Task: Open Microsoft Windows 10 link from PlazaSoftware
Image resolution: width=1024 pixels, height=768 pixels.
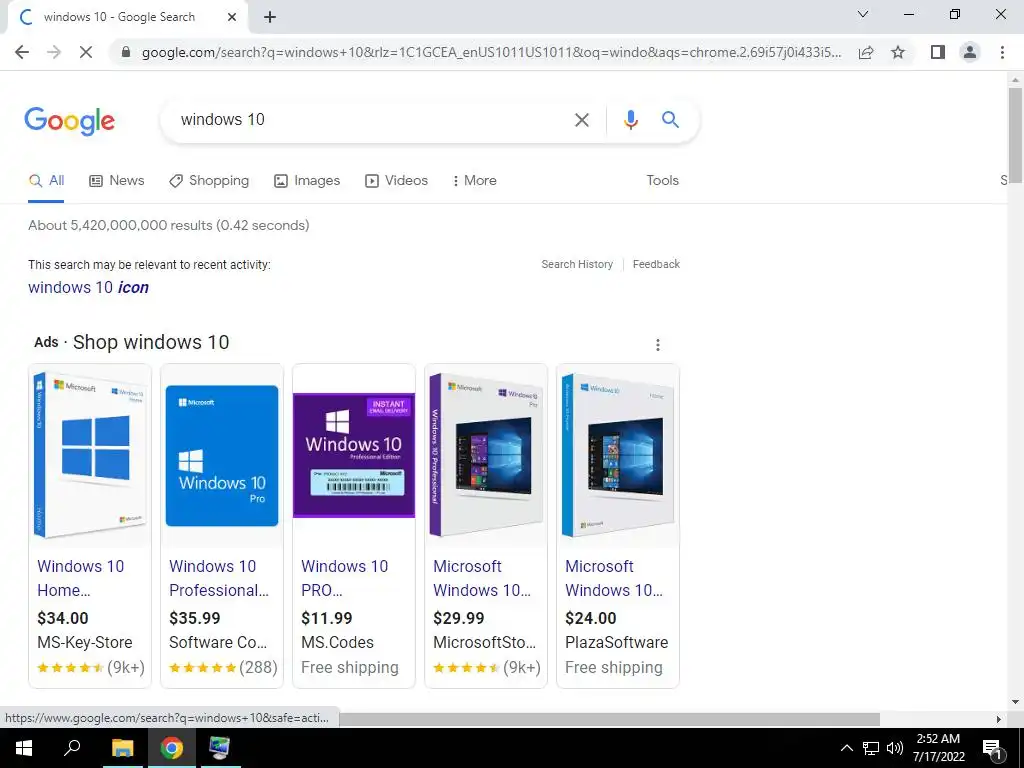Action: click(x=614, y=578)
